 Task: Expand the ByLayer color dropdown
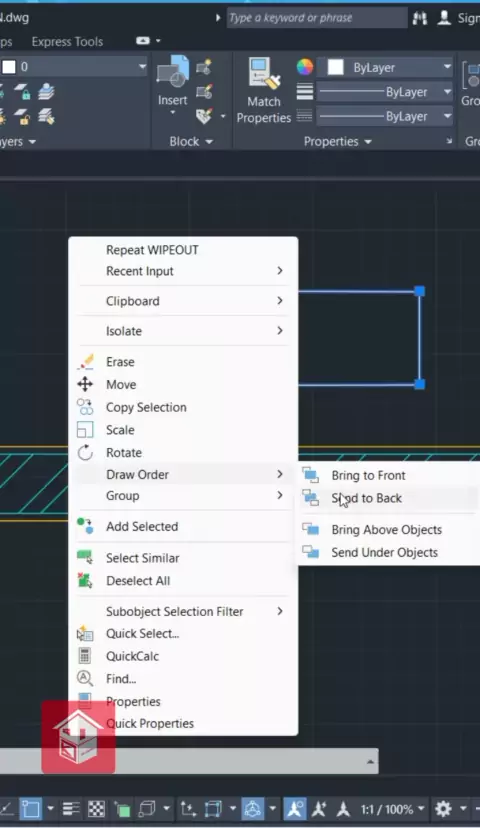tap(447, 67)
